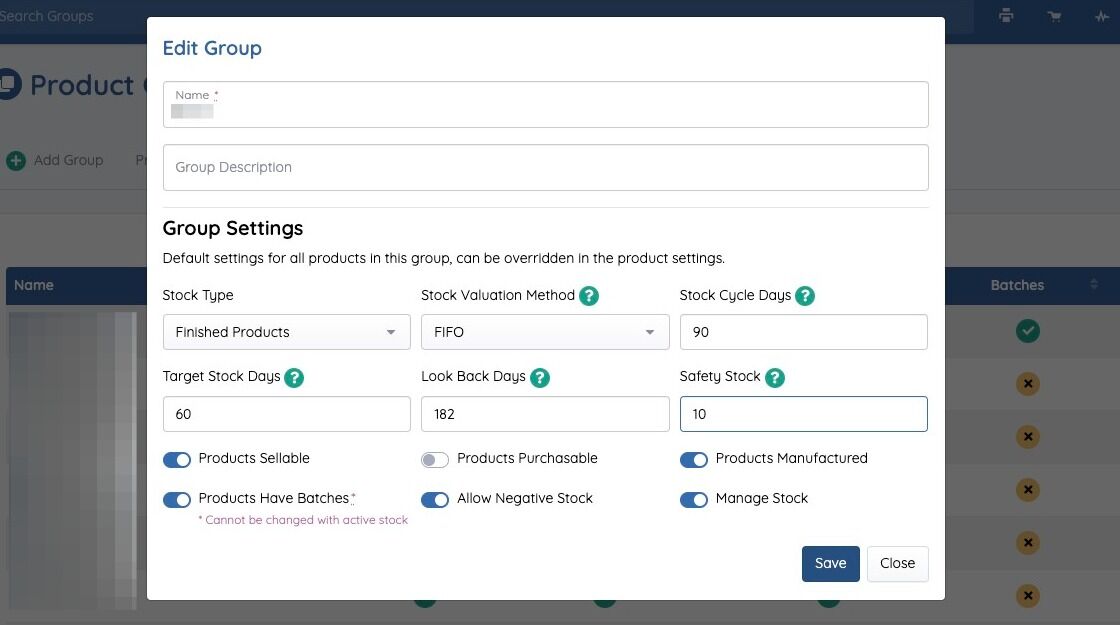
Task: Click the Stock Cycle Days help icon
Action: (x=804, y=296)
